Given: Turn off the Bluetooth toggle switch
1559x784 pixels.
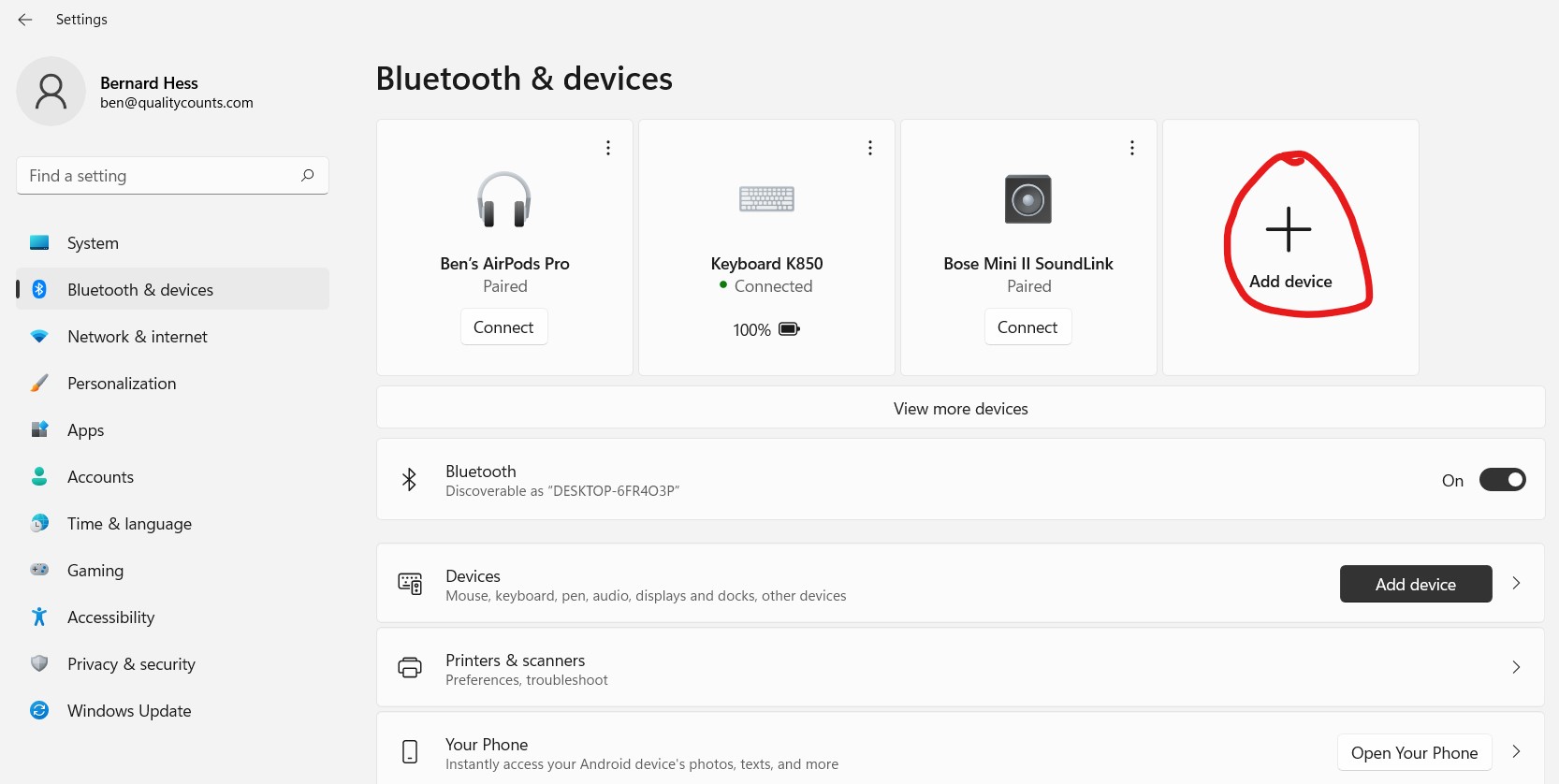Looking at the screenshot, I should point(1502,480).
